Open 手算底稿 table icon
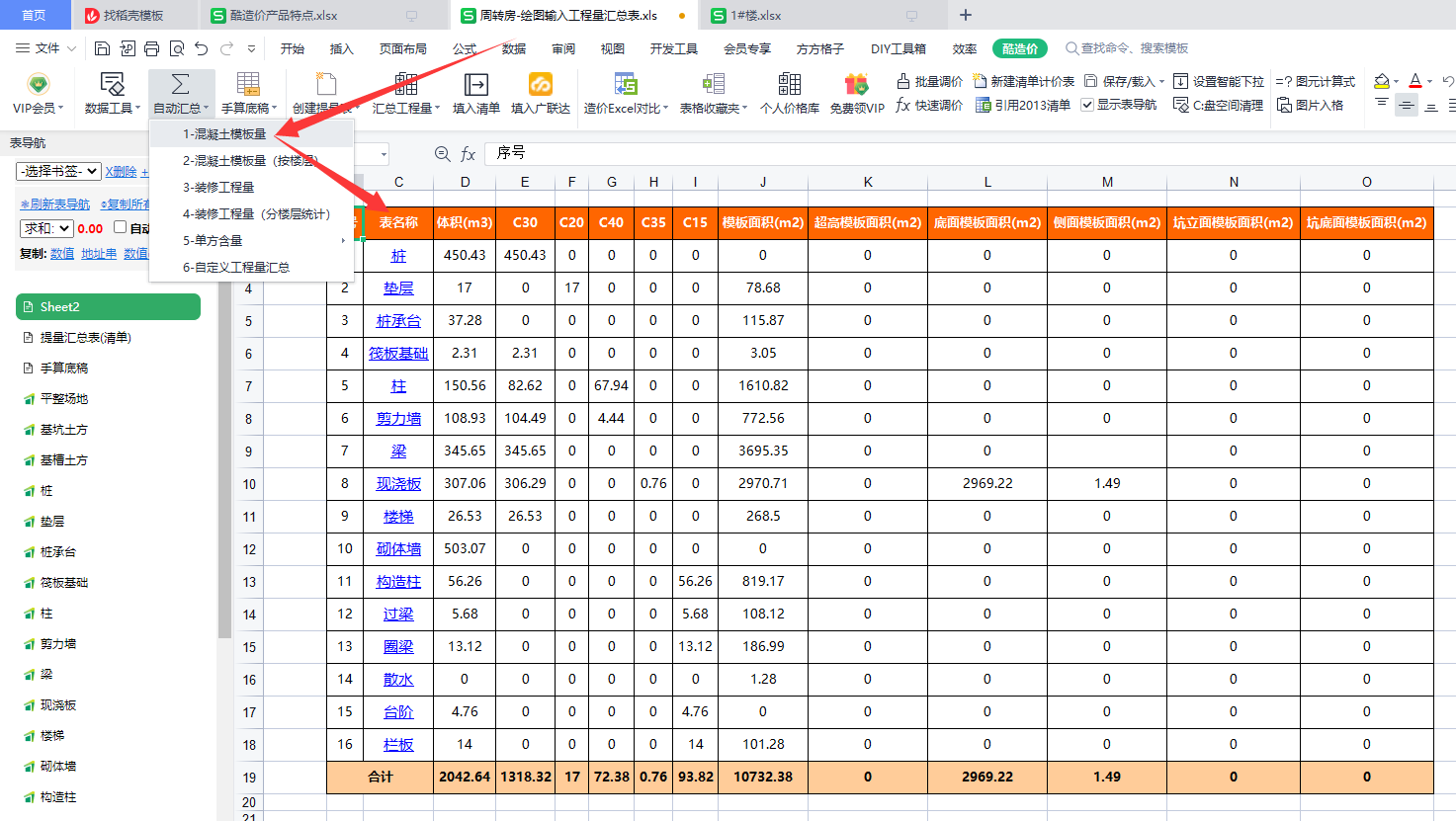Viewport: 1456px width, 821px height. pyautogui.click(x=248, y=84)
